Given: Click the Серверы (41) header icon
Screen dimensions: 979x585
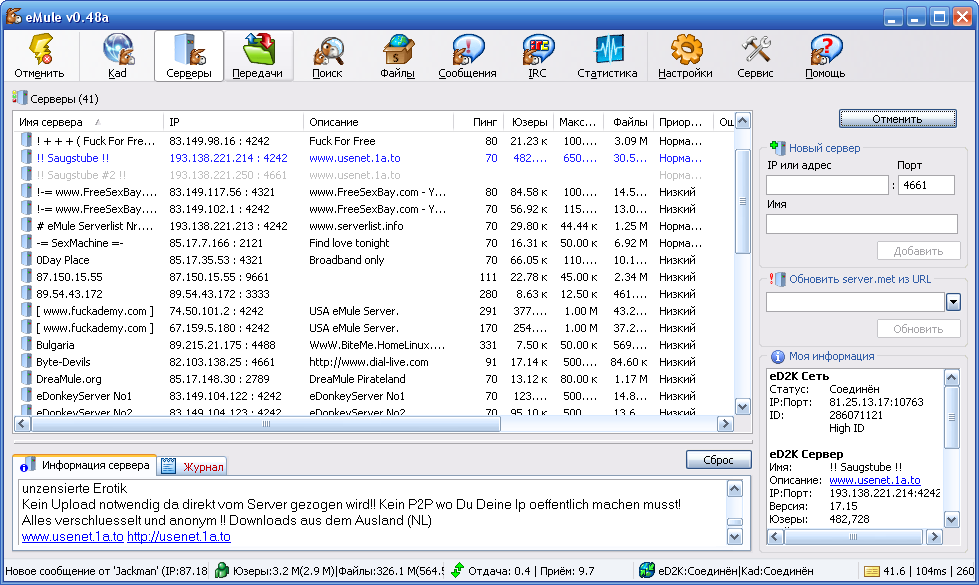Looking at the screenshot, I should [19, 98].
